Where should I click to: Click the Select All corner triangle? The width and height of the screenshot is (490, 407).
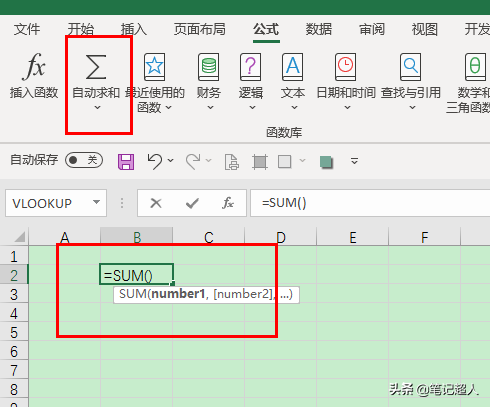pos(20,237)
